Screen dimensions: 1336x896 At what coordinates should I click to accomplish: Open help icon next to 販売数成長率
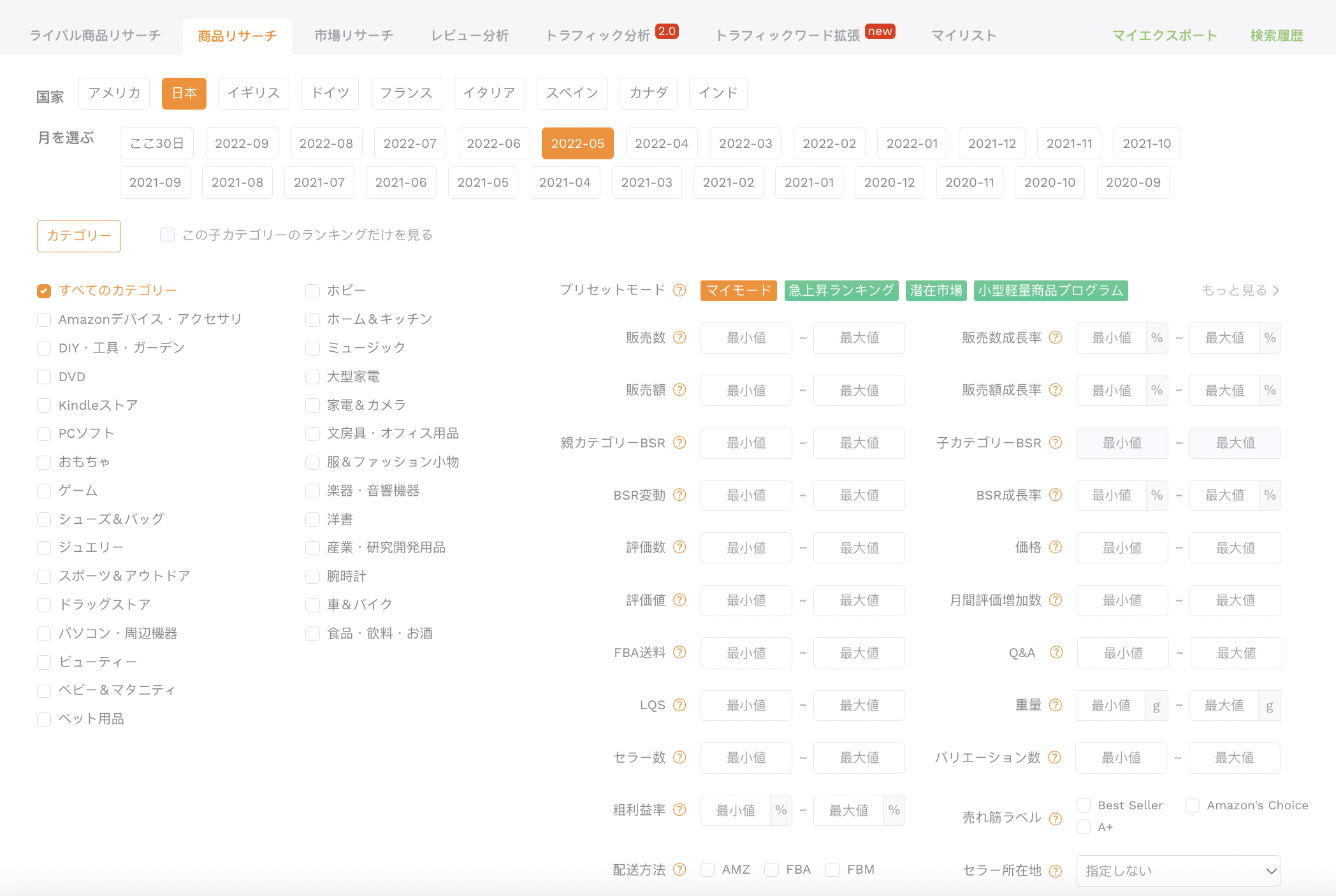pos(1056,338)
